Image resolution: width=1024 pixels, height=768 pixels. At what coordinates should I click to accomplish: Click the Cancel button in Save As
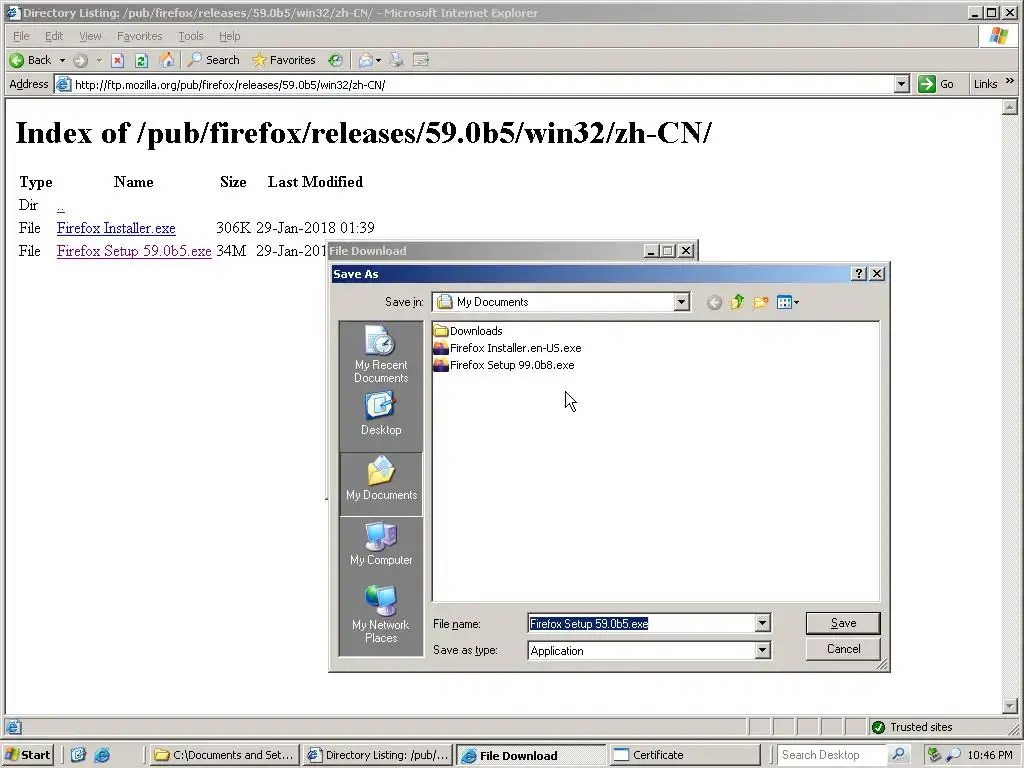tap(843, 649)
